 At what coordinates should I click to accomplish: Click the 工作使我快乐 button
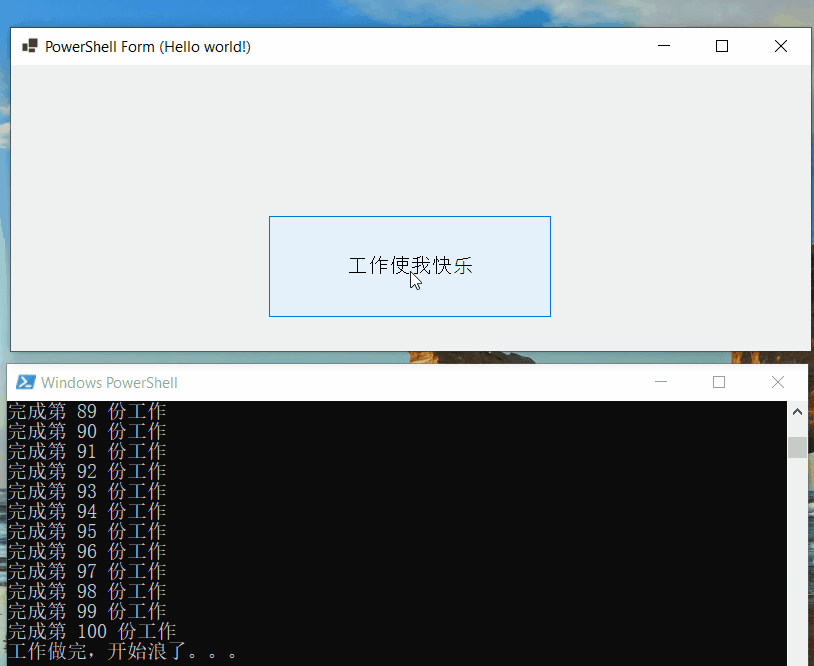[x=410, y=266]
